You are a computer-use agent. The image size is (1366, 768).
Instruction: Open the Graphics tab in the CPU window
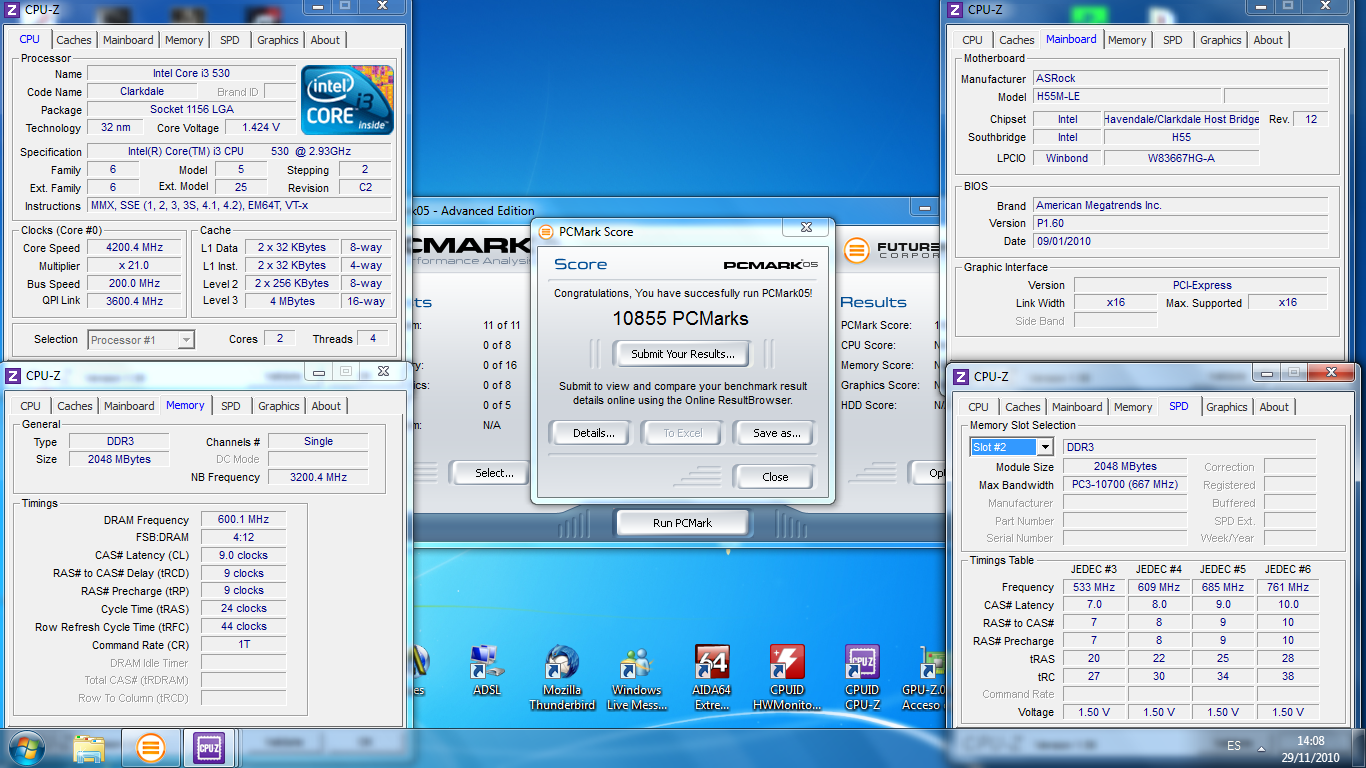click(x=278, y=40)
